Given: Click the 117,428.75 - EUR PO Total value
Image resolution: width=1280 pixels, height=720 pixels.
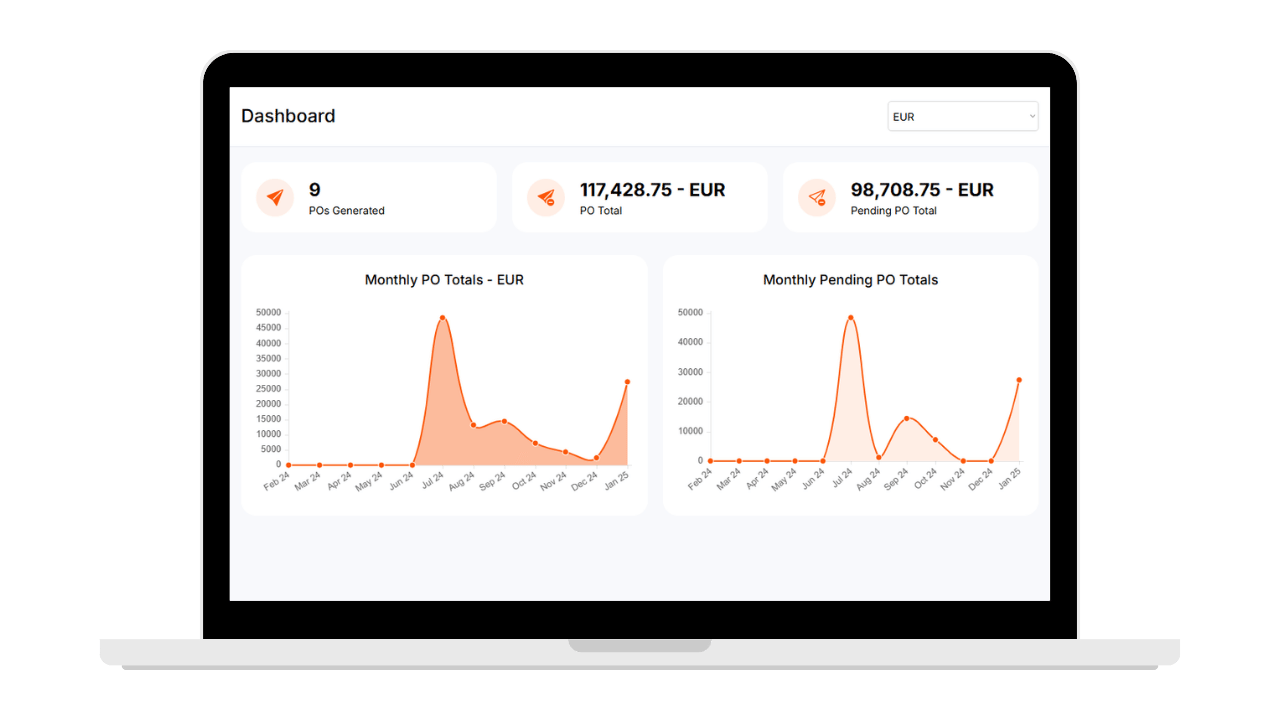Looking at the screenshot, I should pyautogui.click(x=652, y=190).
